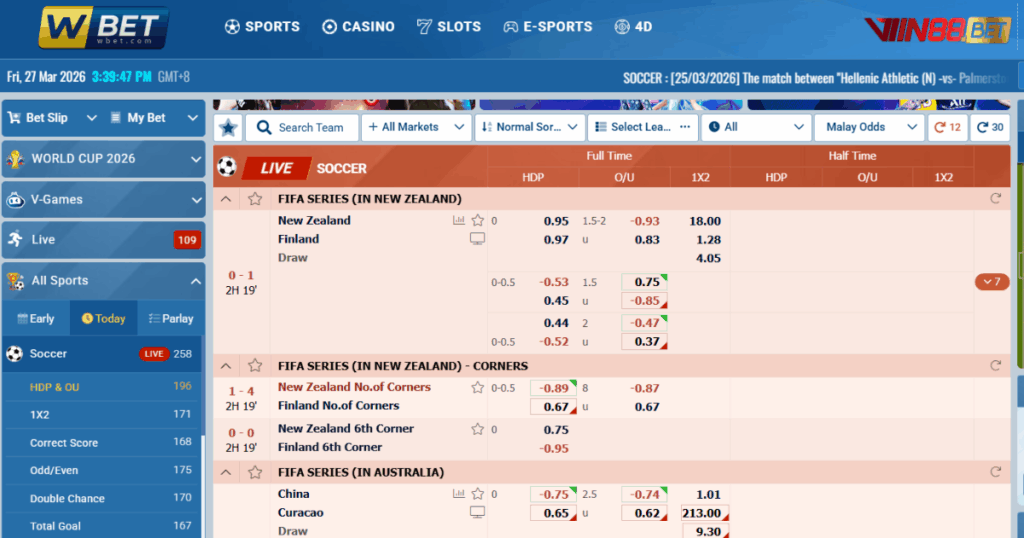This screenshot has width=1024, height=538.
Task: Click the favorites star filter button
Action: (x=228, y=127)
